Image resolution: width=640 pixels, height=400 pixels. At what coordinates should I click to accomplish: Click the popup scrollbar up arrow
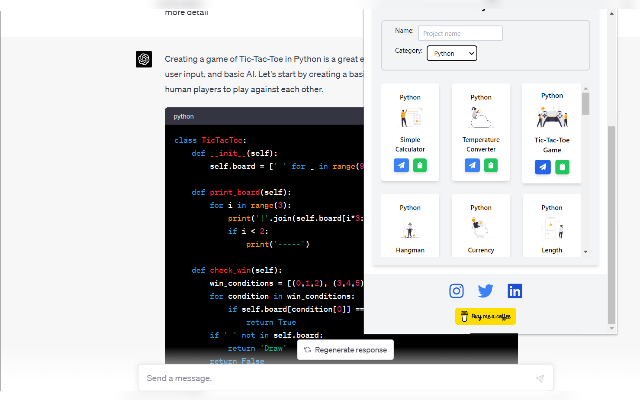[x=611, y=13]
